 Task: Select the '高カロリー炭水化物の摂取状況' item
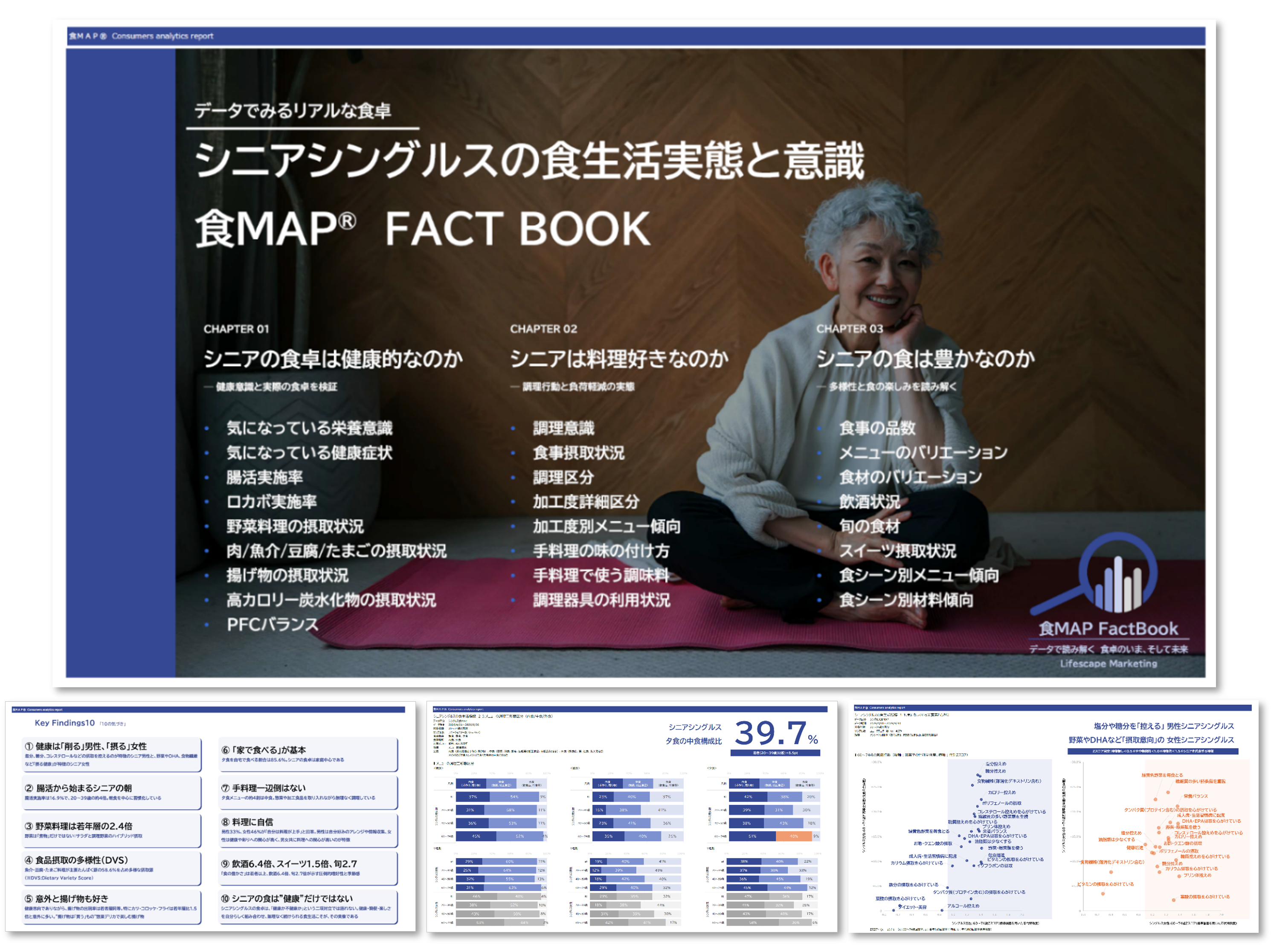[x=331, y=600]
